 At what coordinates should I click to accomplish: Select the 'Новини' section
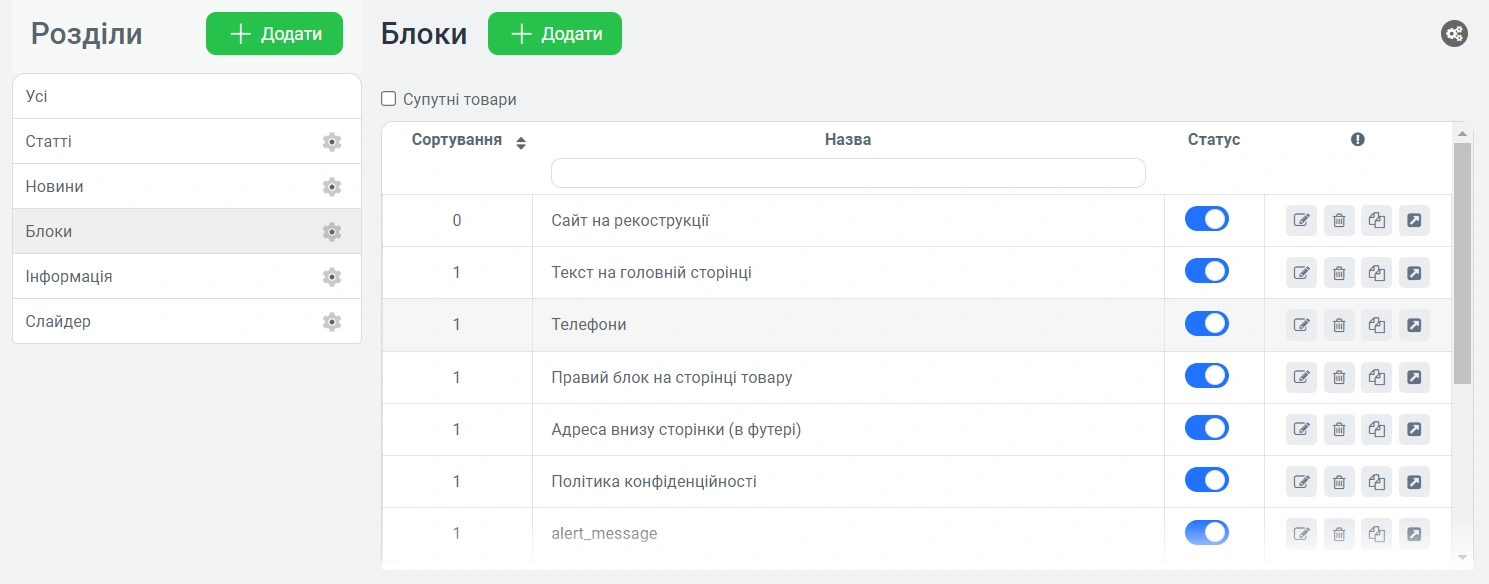(x=55, y=187)
